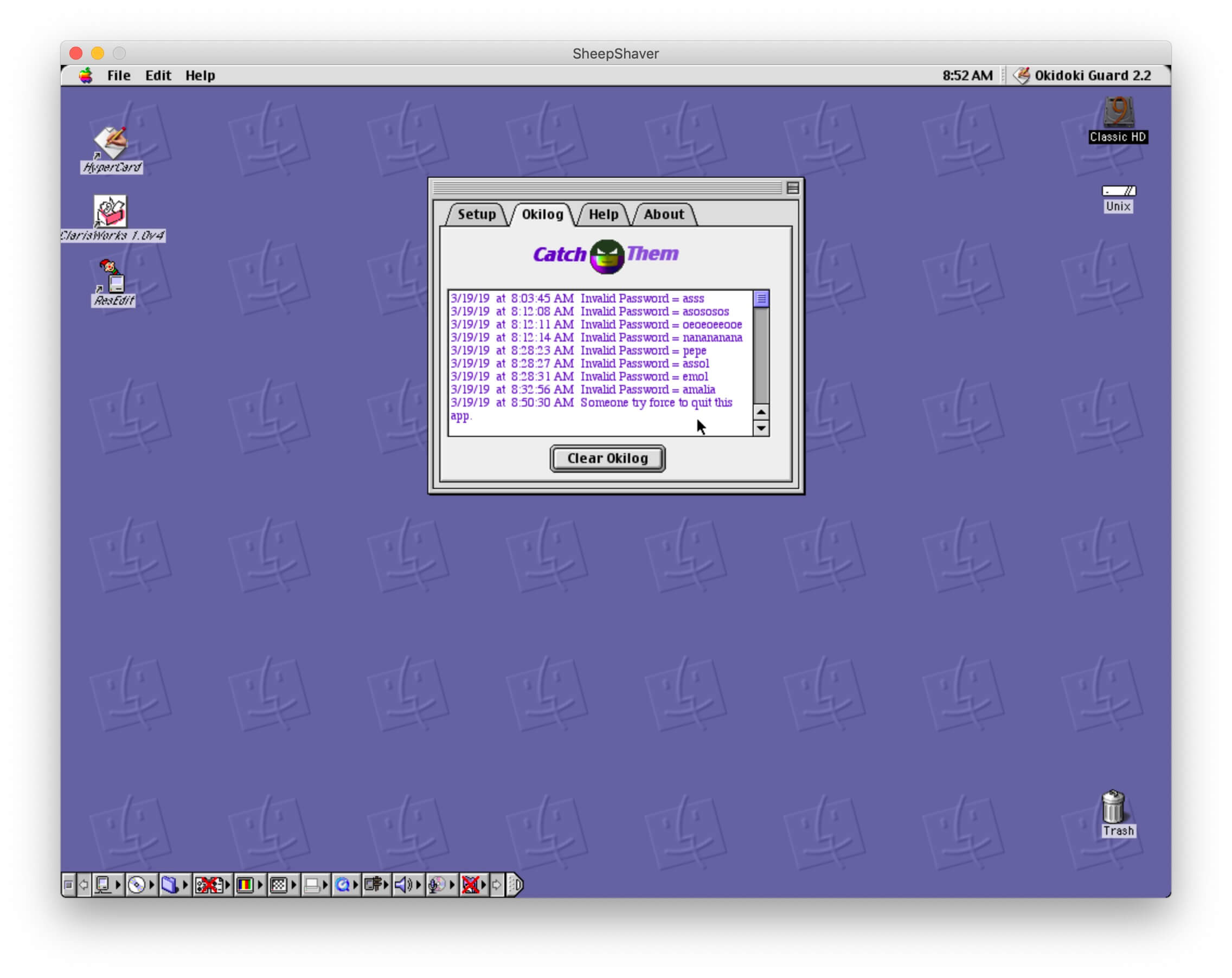Screen dimensions: 1232x978
Task: Open the ClarisWorks desktop icon
Action: coord(110,211)
